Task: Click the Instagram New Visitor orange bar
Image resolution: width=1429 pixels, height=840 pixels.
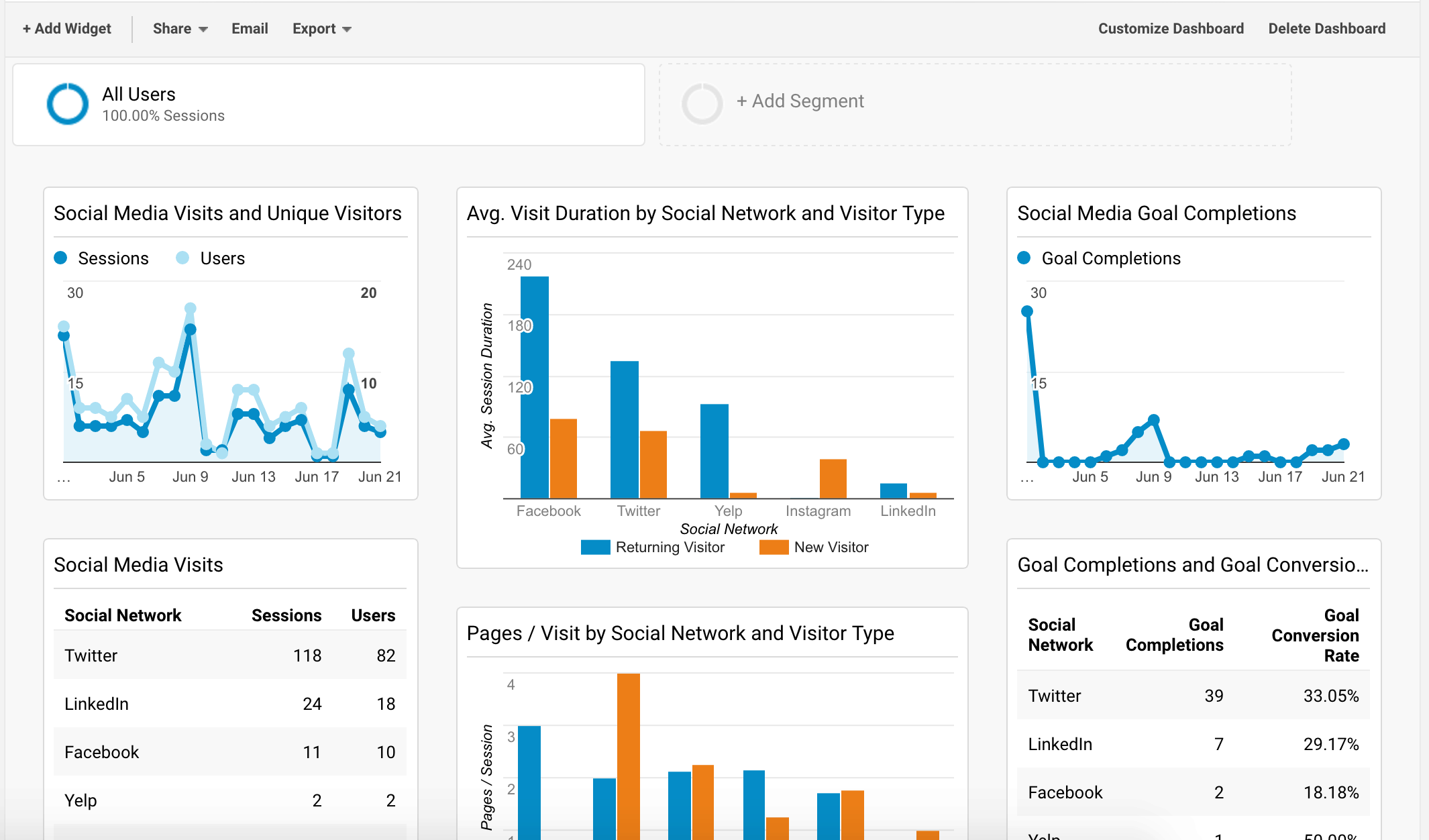Action: click(x=833, y=478)
